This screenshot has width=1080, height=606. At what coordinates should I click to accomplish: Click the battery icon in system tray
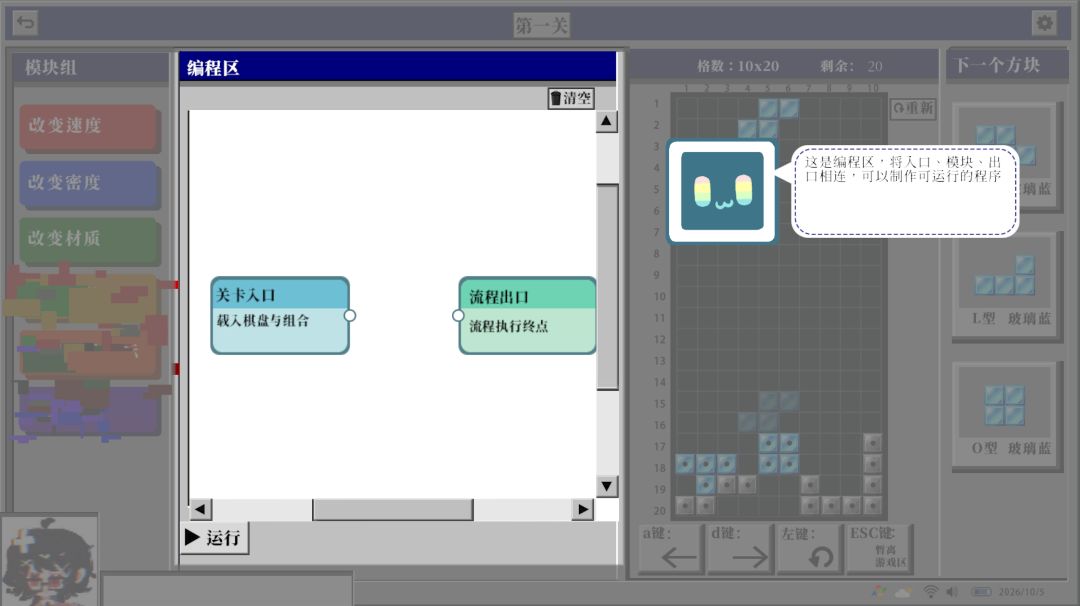coord(982,592)
